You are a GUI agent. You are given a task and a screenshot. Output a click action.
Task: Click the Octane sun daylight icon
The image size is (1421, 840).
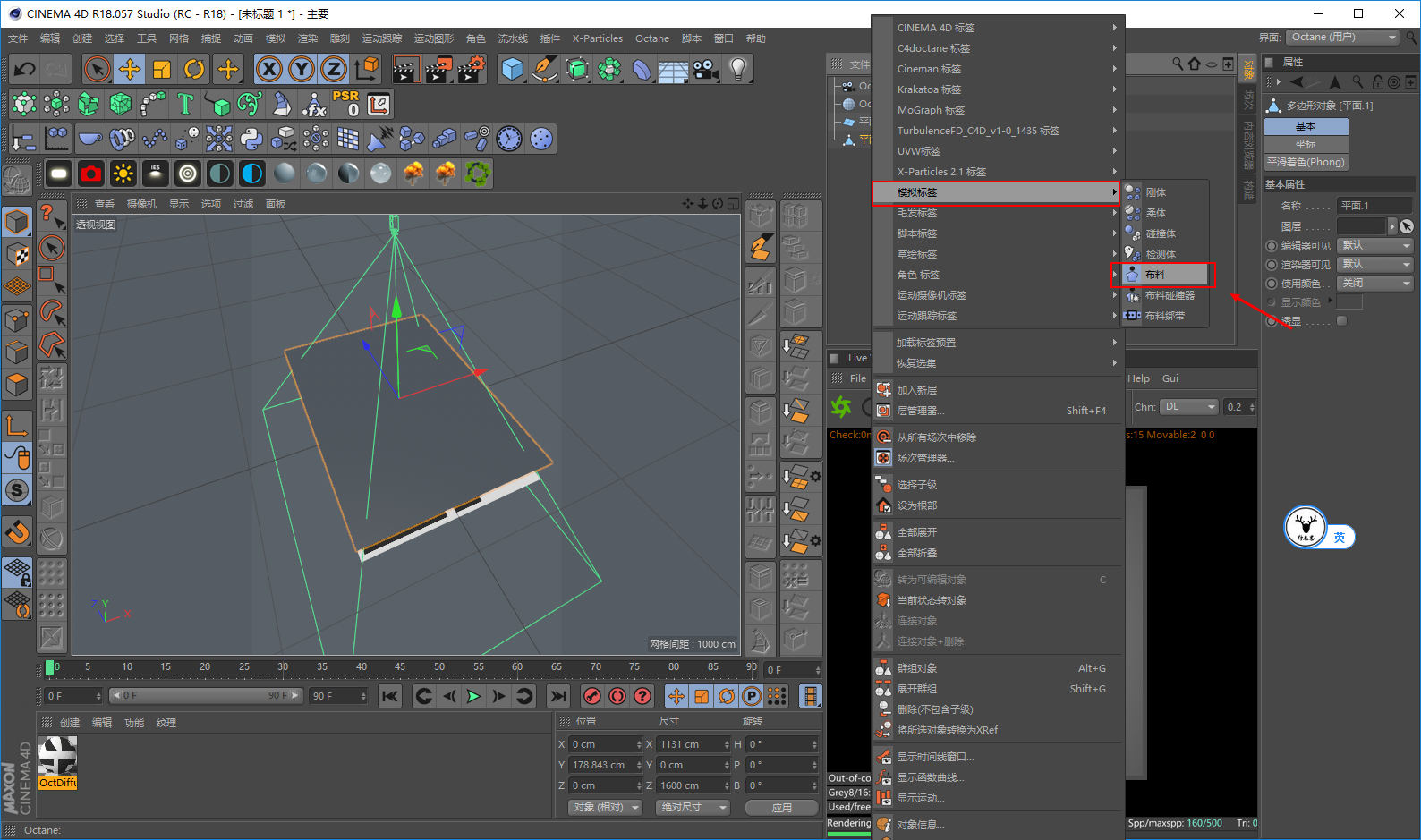click(x=123, y=173)
